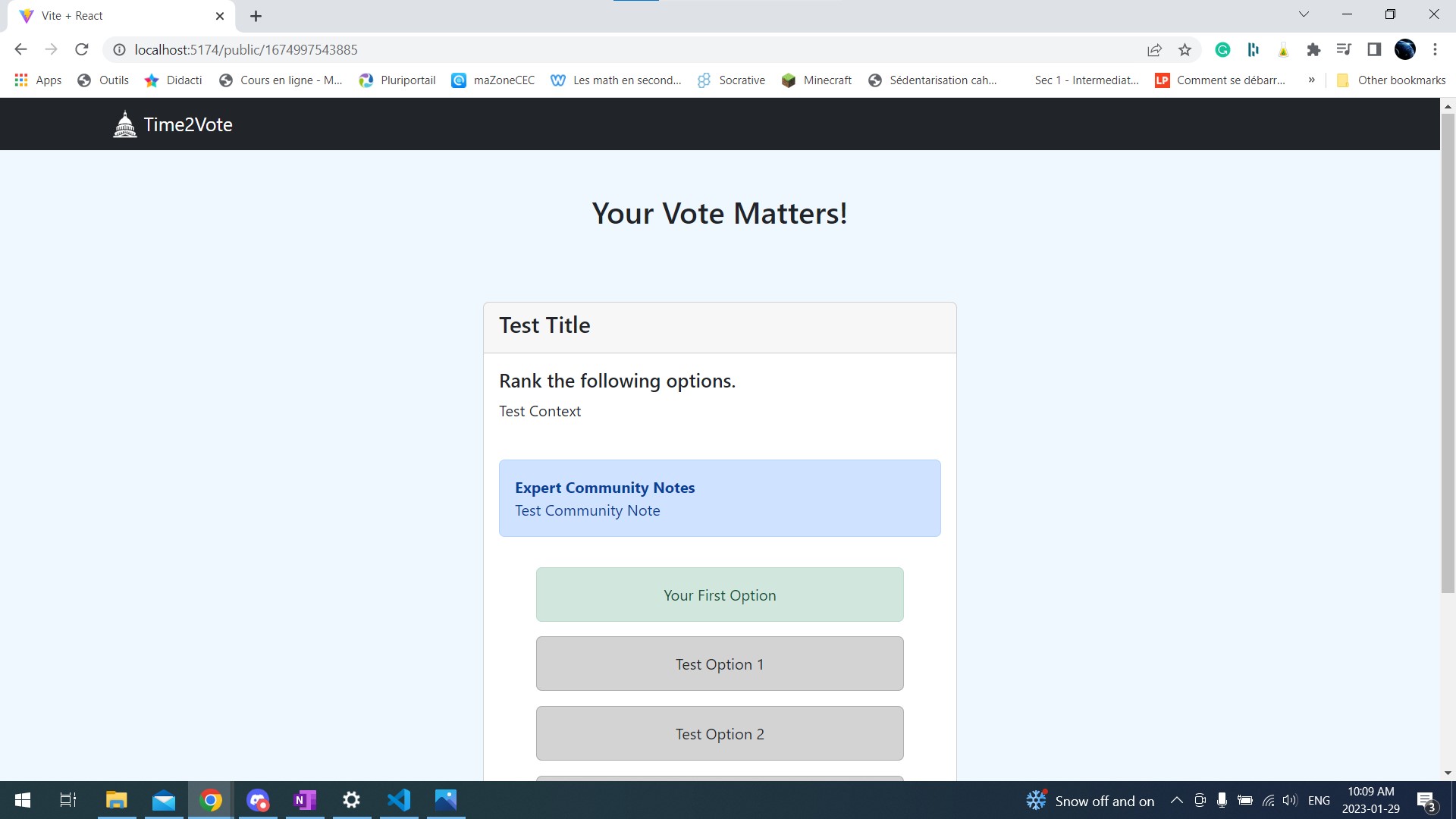This screenshot has height=819, width=1456.
Task: Expand the hidden bookmarks chevron
Action: tap(1311, 80)
